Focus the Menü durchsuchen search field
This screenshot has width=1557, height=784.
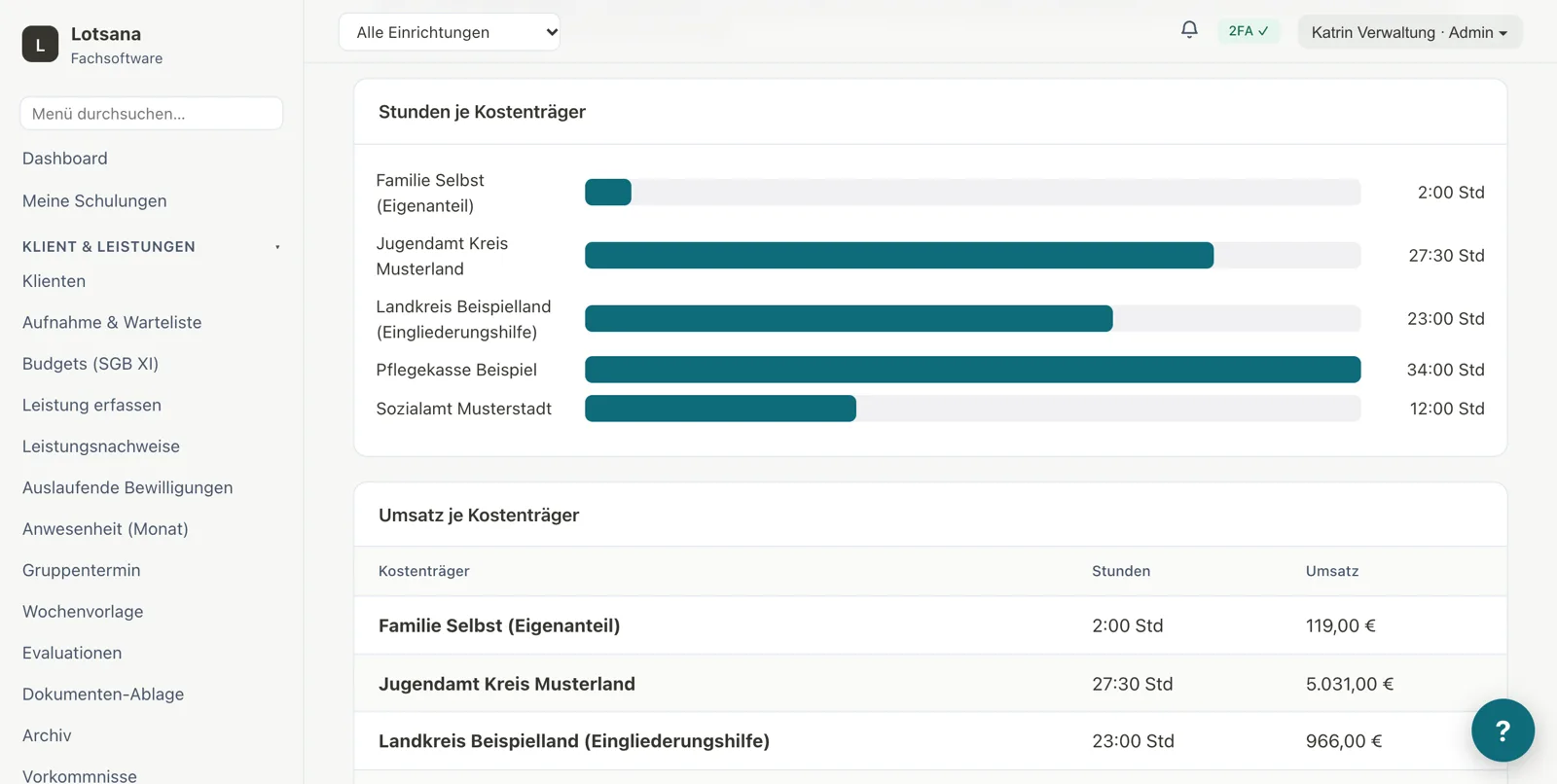[152, 114]
